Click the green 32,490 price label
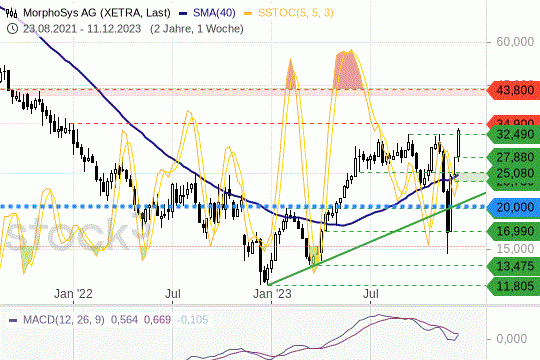 [x=513, y=134]
